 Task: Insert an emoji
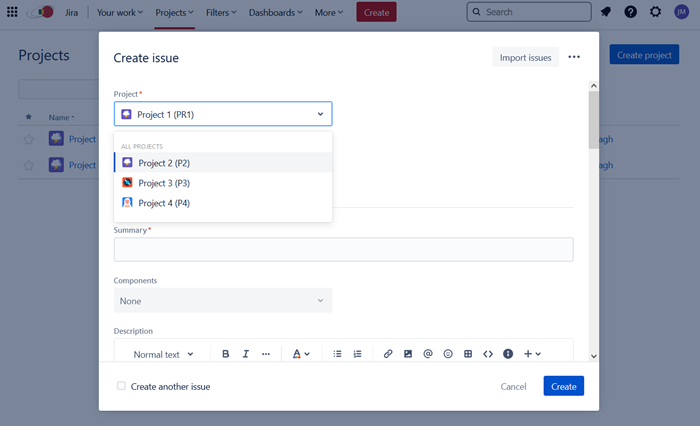coord(448,354)
